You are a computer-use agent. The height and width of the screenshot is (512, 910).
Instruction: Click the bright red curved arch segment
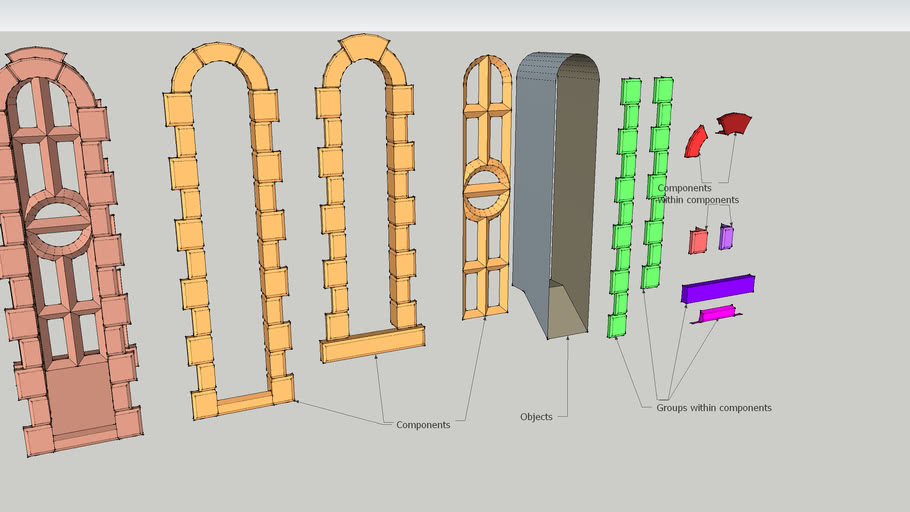point(695,142)
